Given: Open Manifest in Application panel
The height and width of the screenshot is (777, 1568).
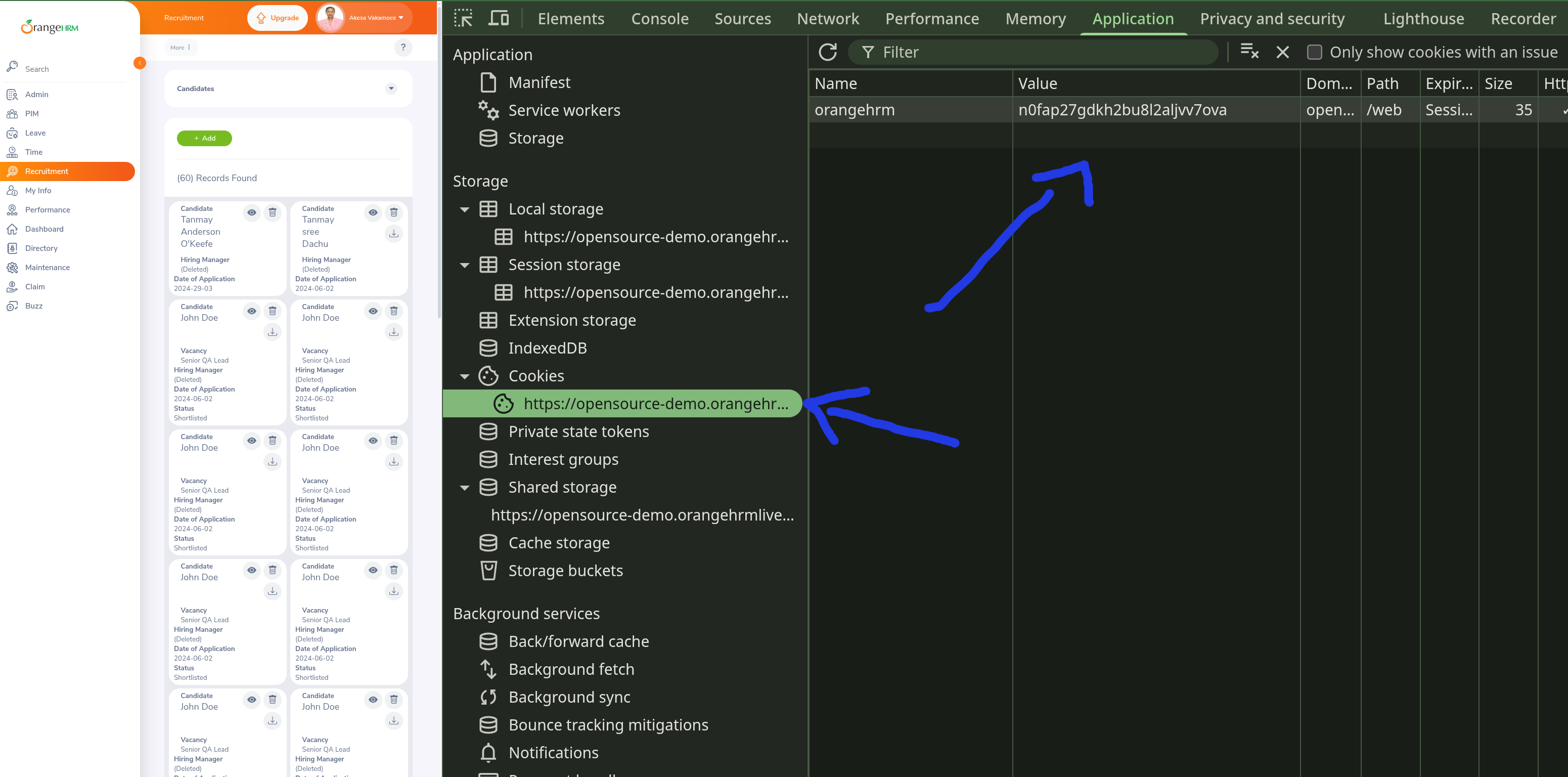Looking at the screenshot, I should click(x=539, y=82).
